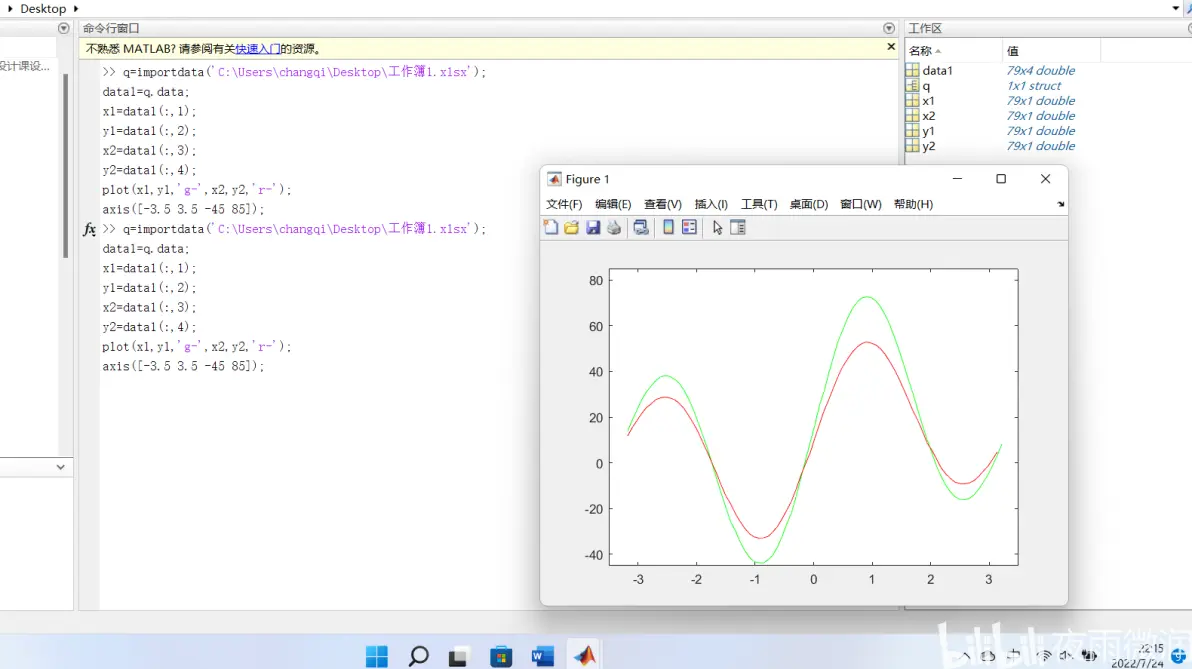The image size is (1192, 669).
Task: Dock Figure 1 using the corner arrow
Action: tap(1060, 204)
